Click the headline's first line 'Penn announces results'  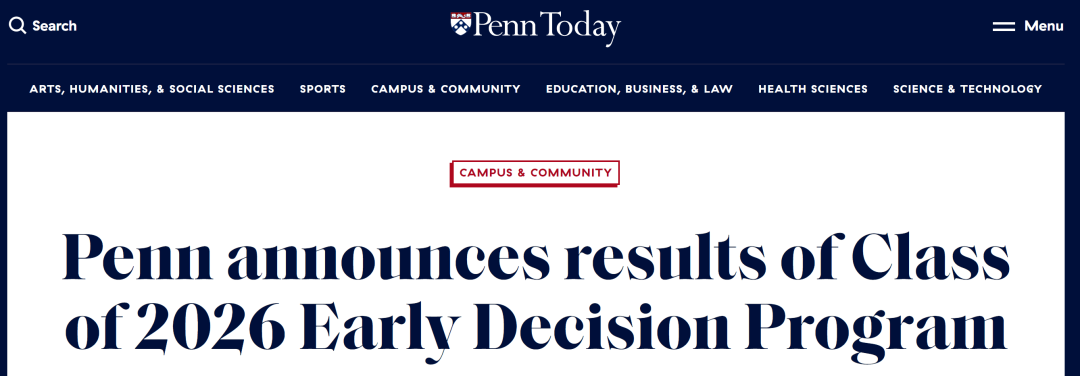coord(414,258)
